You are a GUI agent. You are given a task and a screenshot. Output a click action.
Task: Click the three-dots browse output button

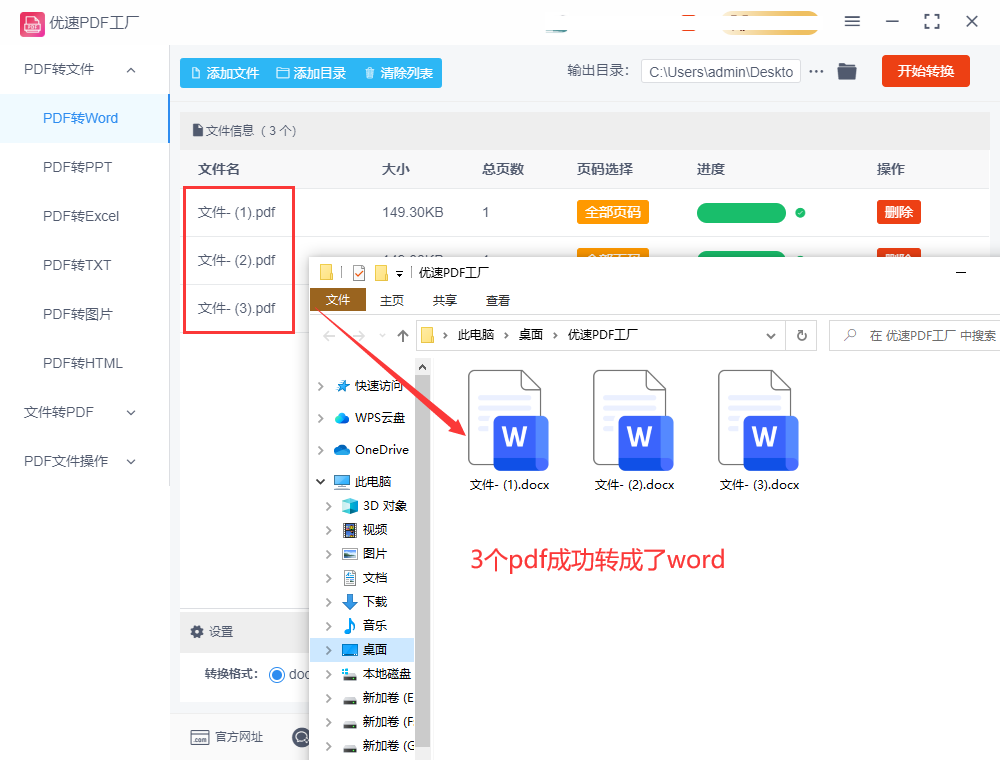[x=816, y=71]
